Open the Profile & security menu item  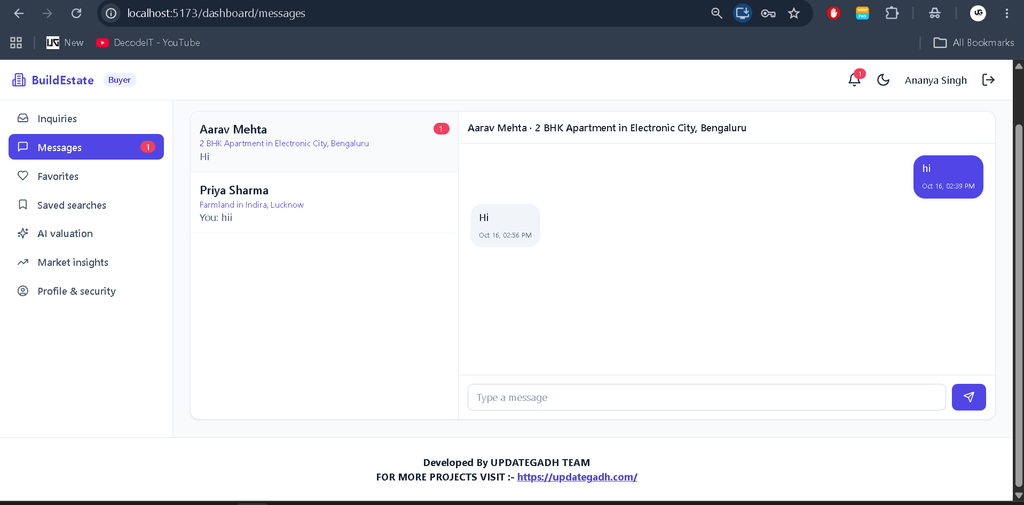point(86,291)
